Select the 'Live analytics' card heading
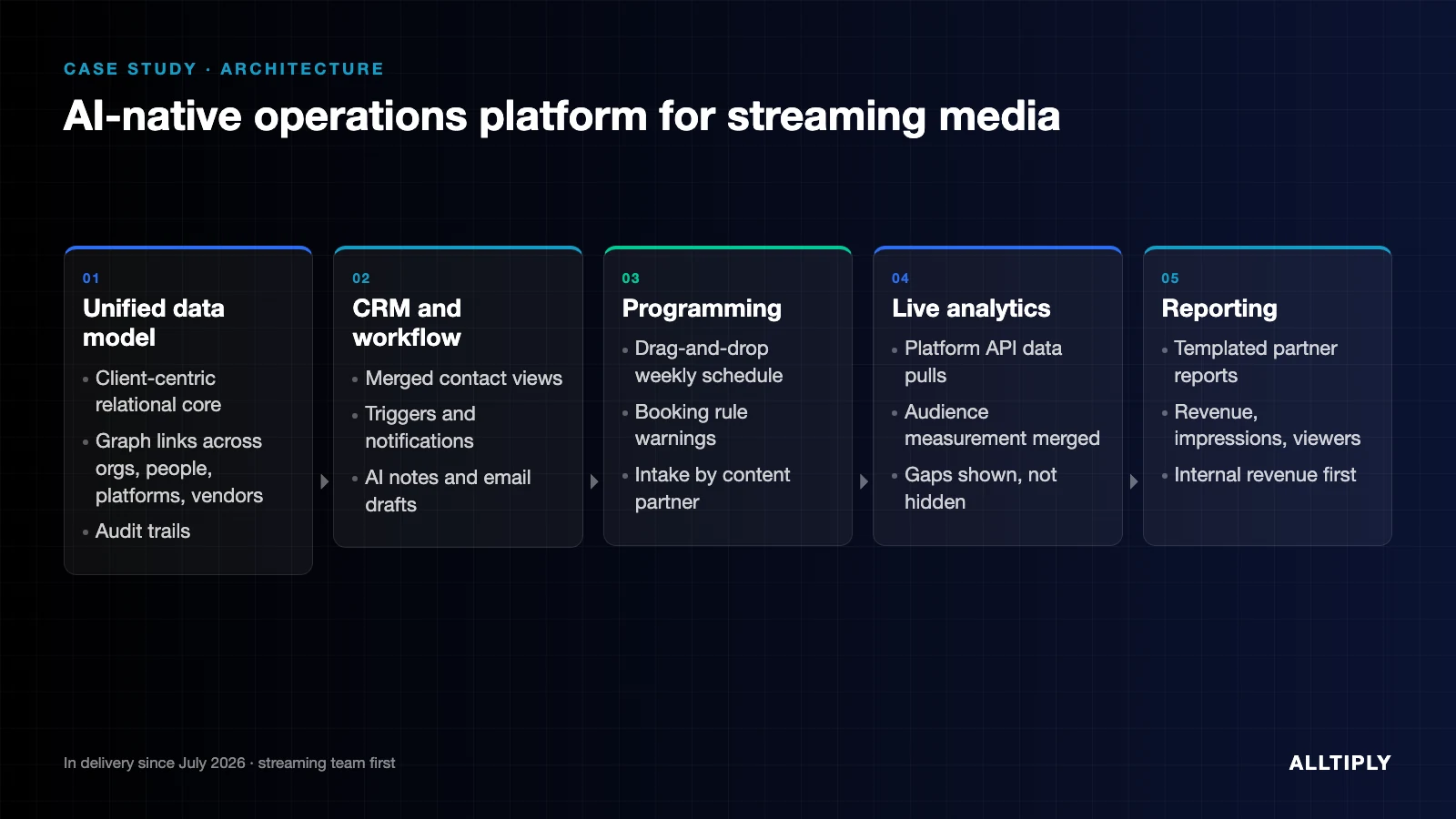This screenshot has height=819, width=1456. (971, 308)
